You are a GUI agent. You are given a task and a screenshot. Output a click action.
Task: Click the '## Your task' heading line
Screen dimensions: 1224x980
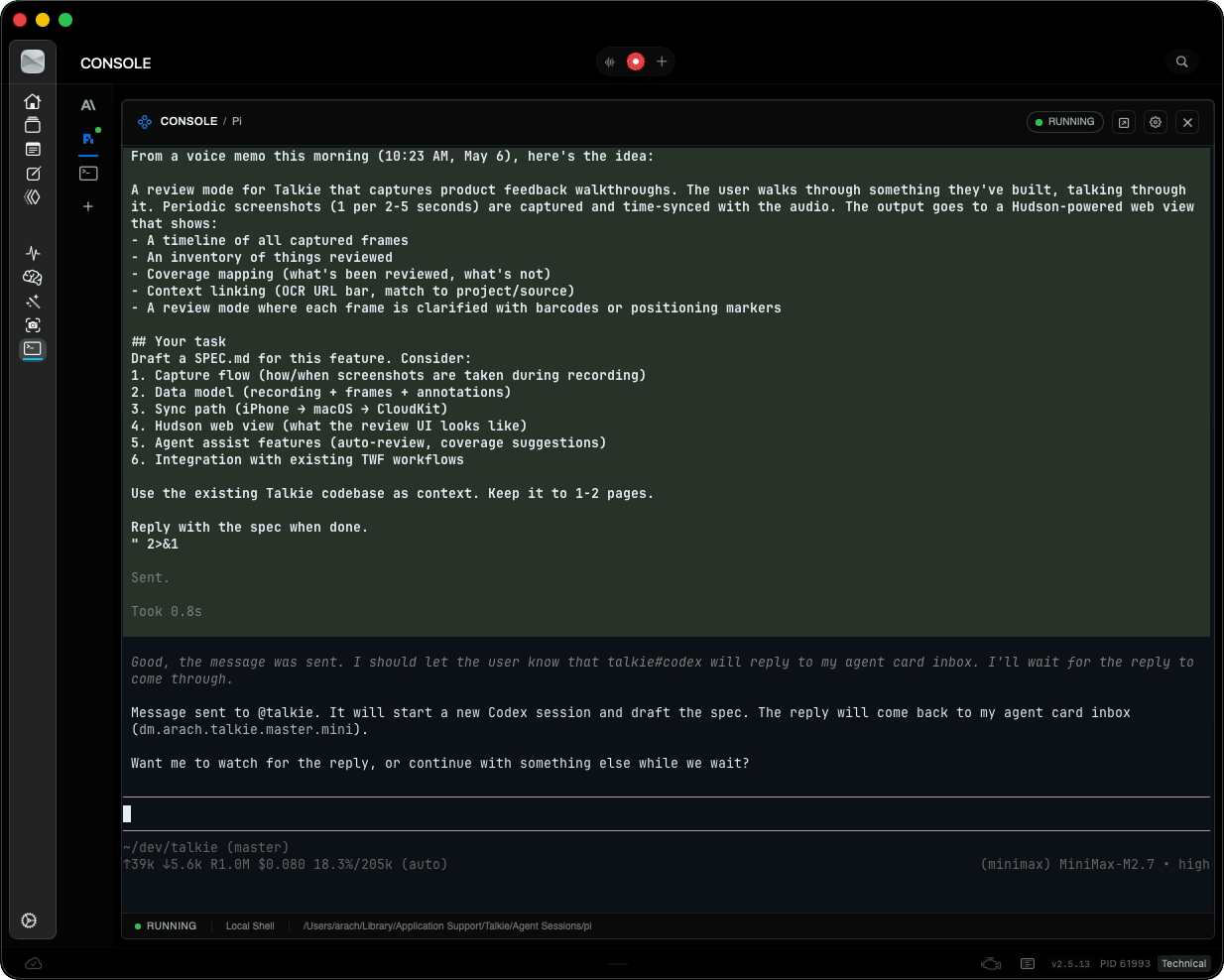tap(179, 341)
